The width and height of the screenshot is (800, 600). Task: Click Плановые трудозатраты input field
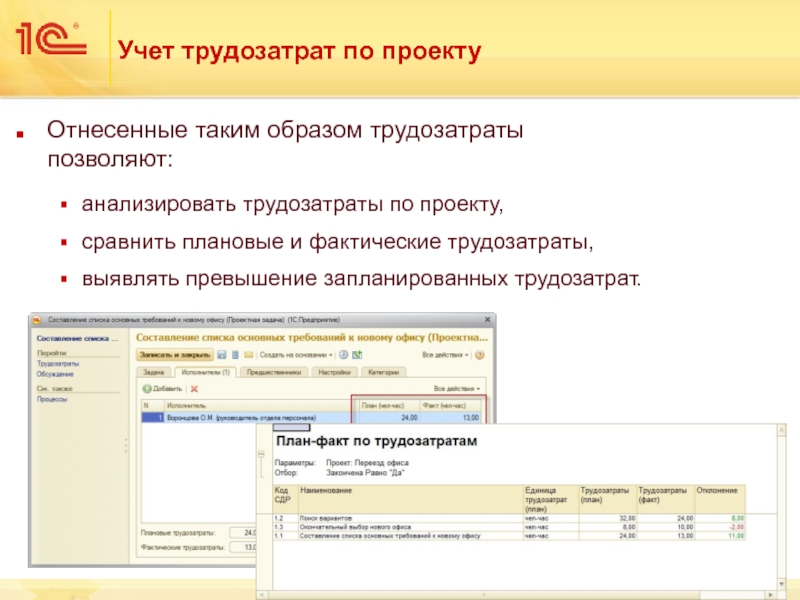point(243,533)
